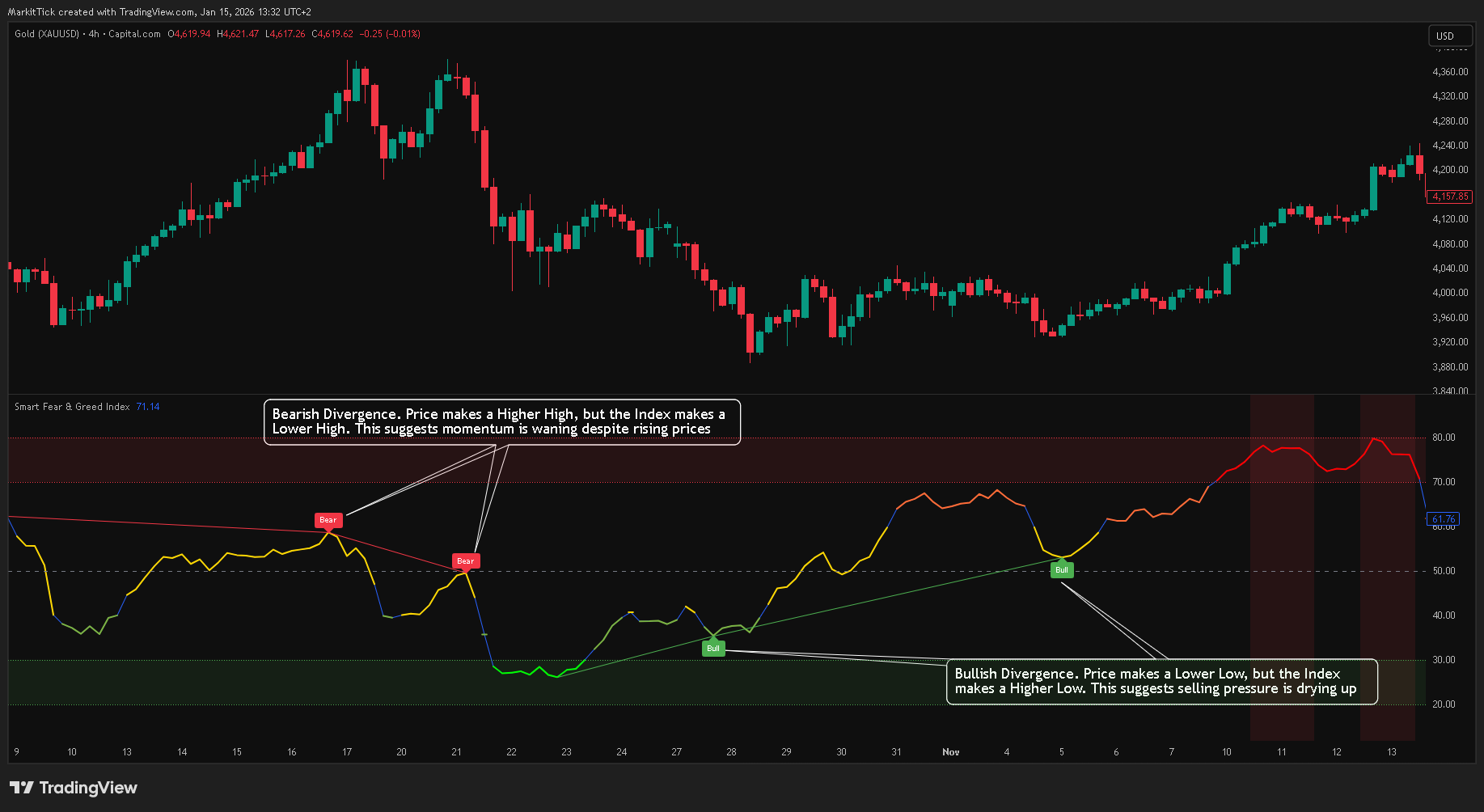The width and height of the screenshot is (1484, 812).
Task: Click the 3,920.00 price axis label
Action: [x=1450, y=342]
